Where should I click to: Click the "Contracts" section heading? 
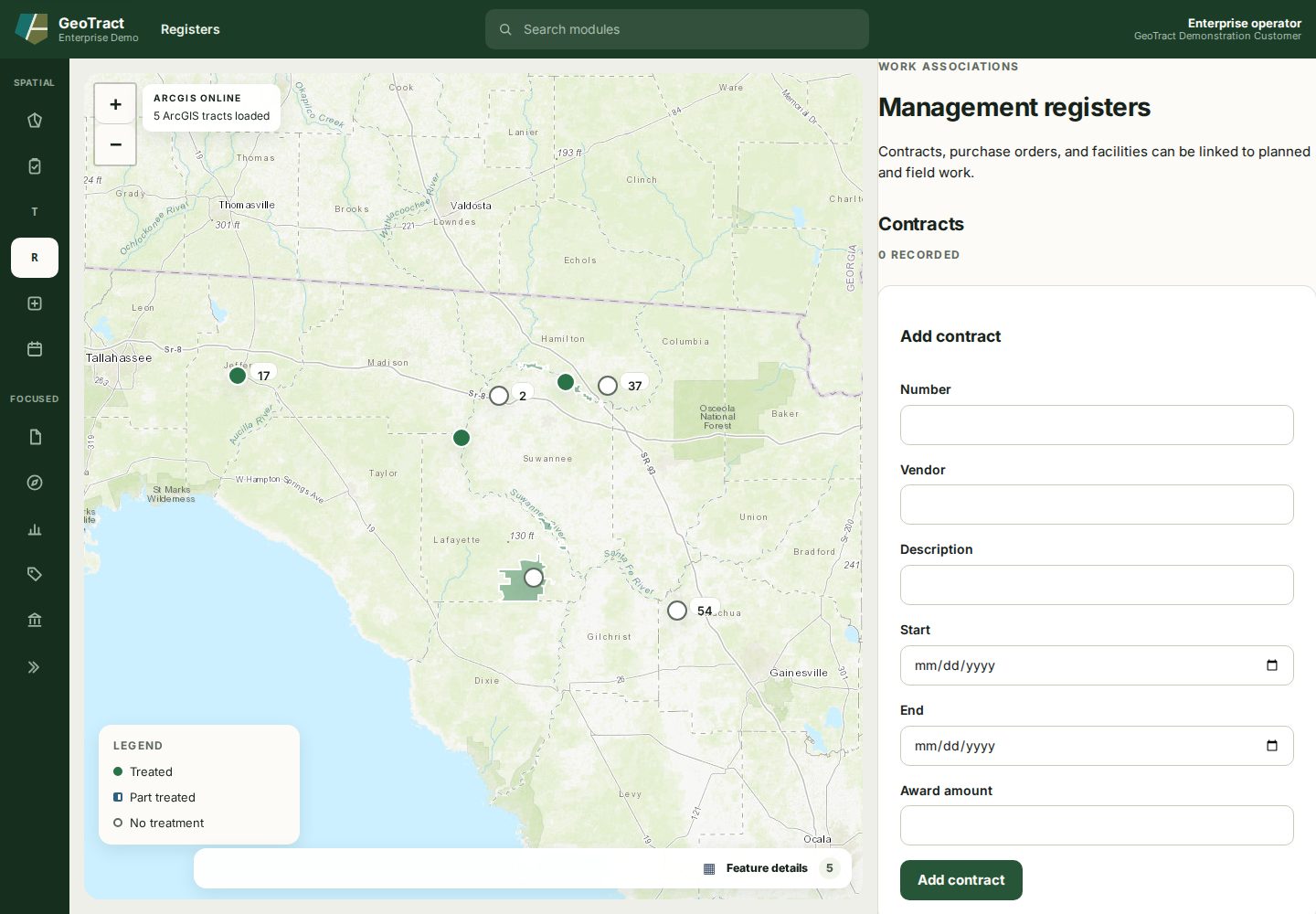(921, 224)
